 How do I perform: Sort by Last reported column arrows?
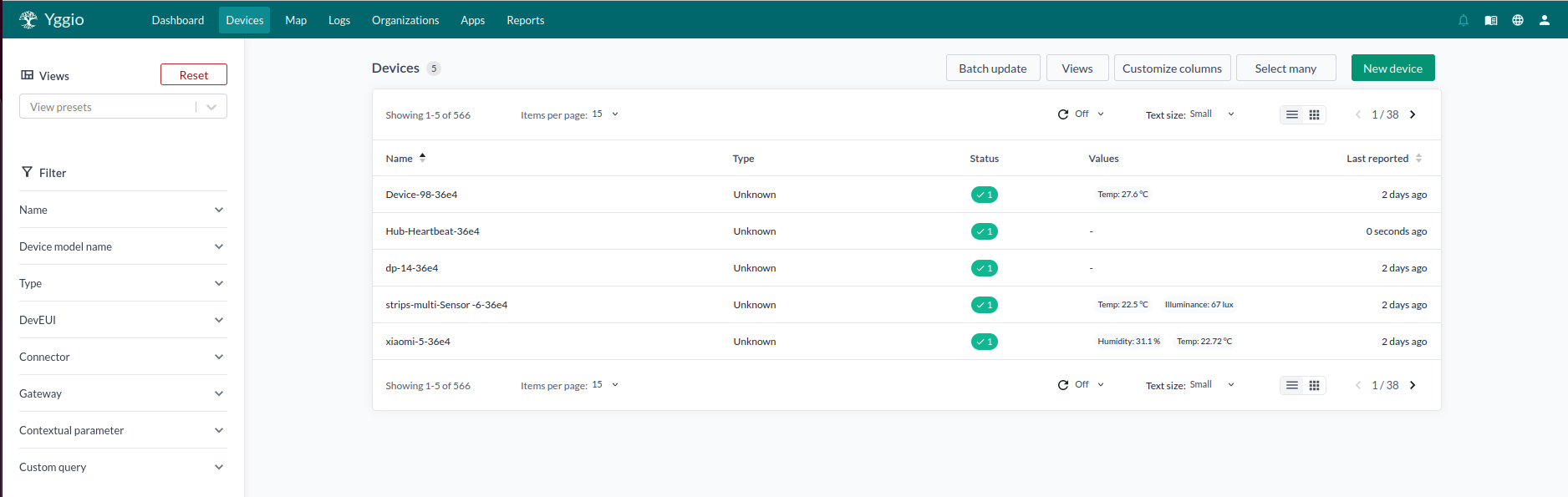pyautogui.click(x=1418, y=158)
